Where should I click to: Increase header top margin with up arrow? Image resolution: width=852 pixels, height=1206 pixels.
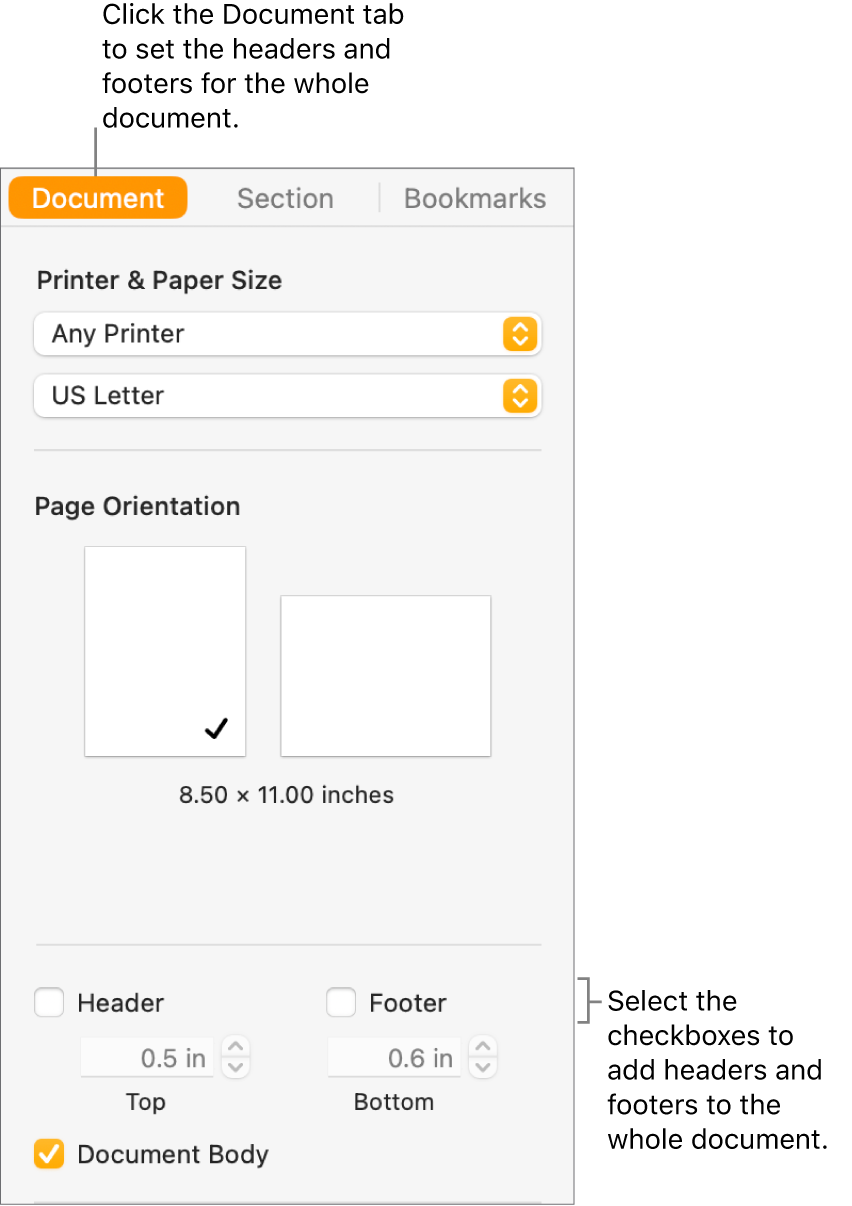(x=236, y=1048)
